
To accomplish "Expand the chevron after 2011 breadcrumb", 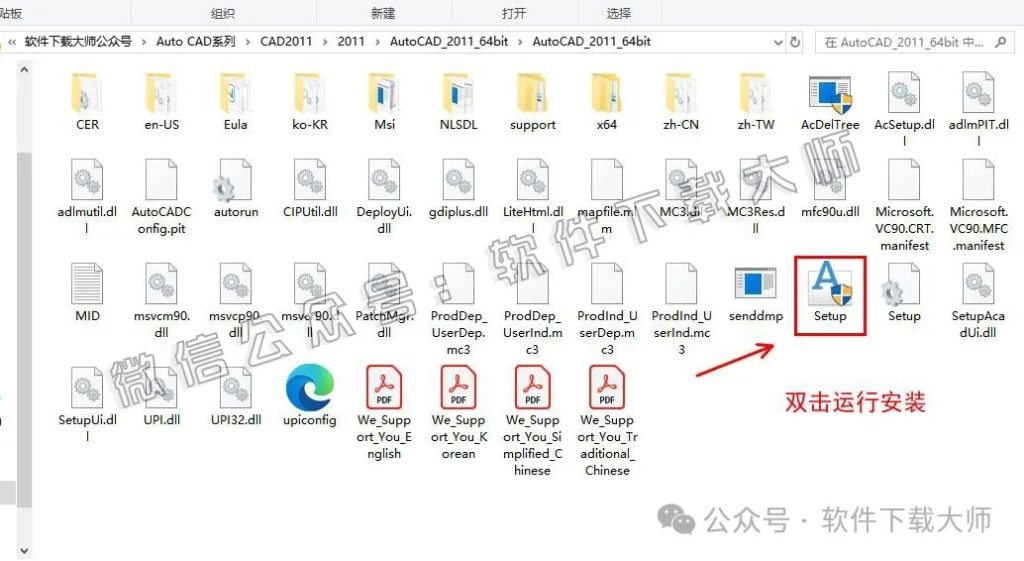I will (377, 42).
